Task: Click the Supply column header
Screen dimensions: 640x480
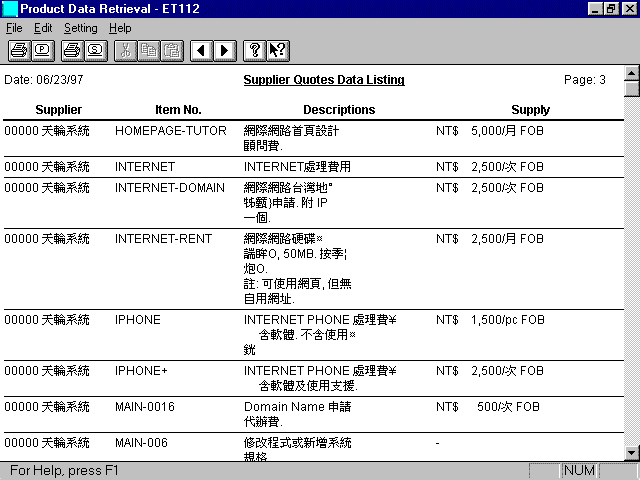Action: point(531,109)
